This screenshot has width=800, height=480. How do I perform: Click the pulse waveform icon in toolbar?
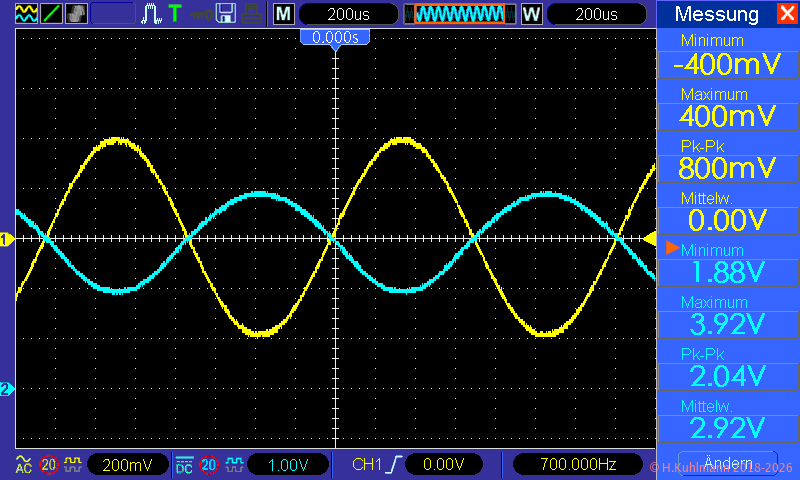(151, 14)
